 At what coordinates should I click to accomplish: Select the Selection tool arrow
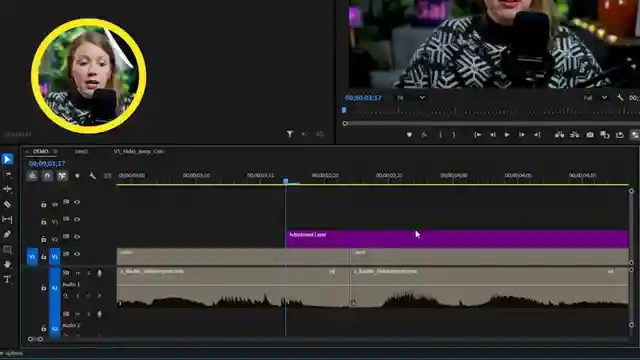click(7, 159)
